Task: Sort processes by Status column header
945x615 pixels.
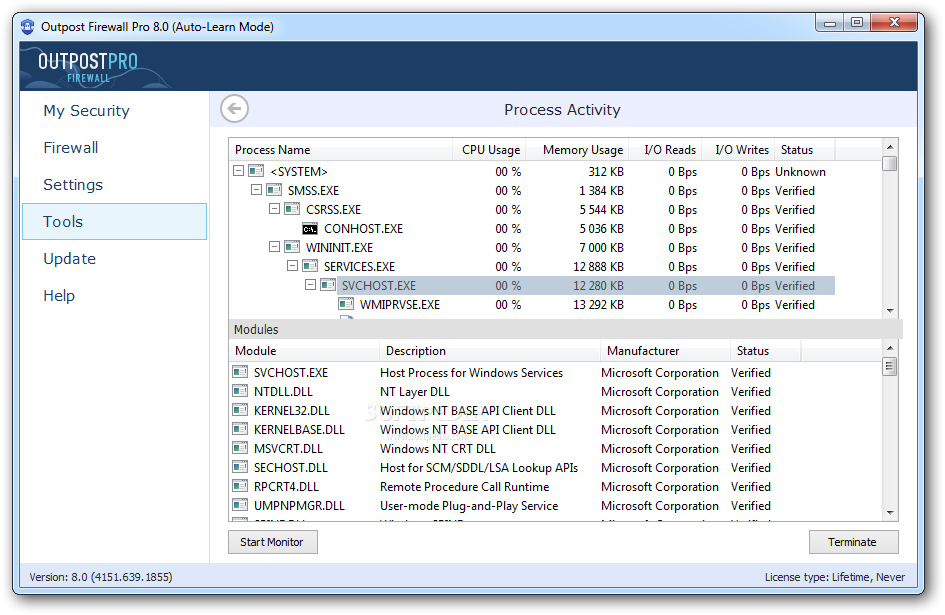Action: coord(805,150)
